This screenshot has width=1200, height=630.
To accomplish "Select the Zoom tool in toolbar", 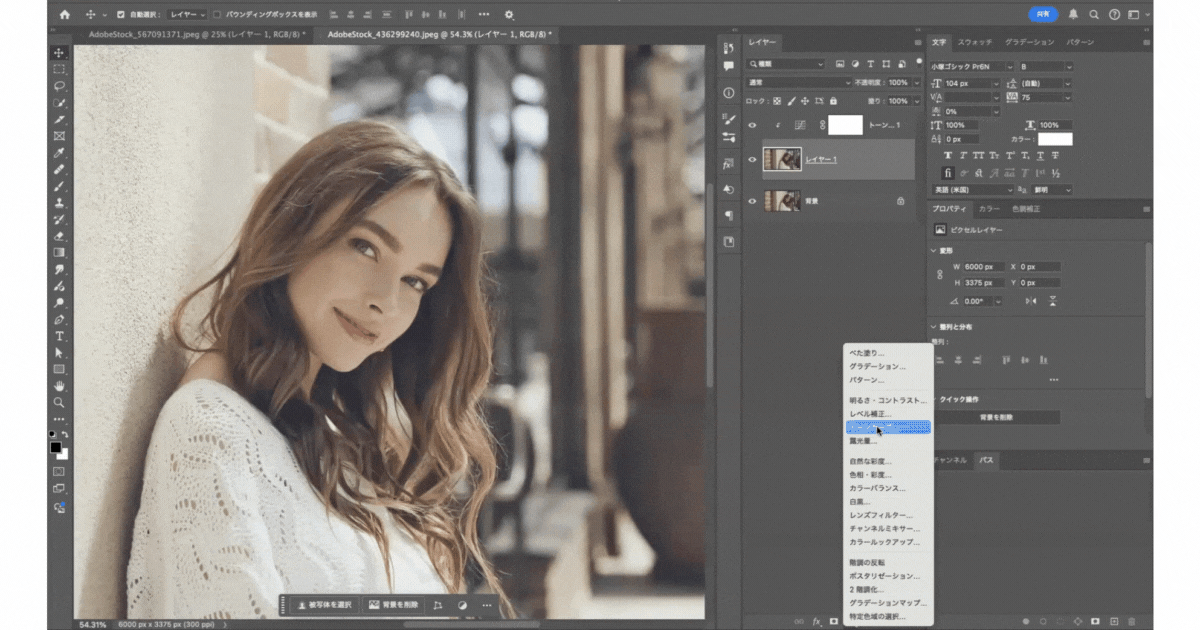I will [x=59, y=402].
